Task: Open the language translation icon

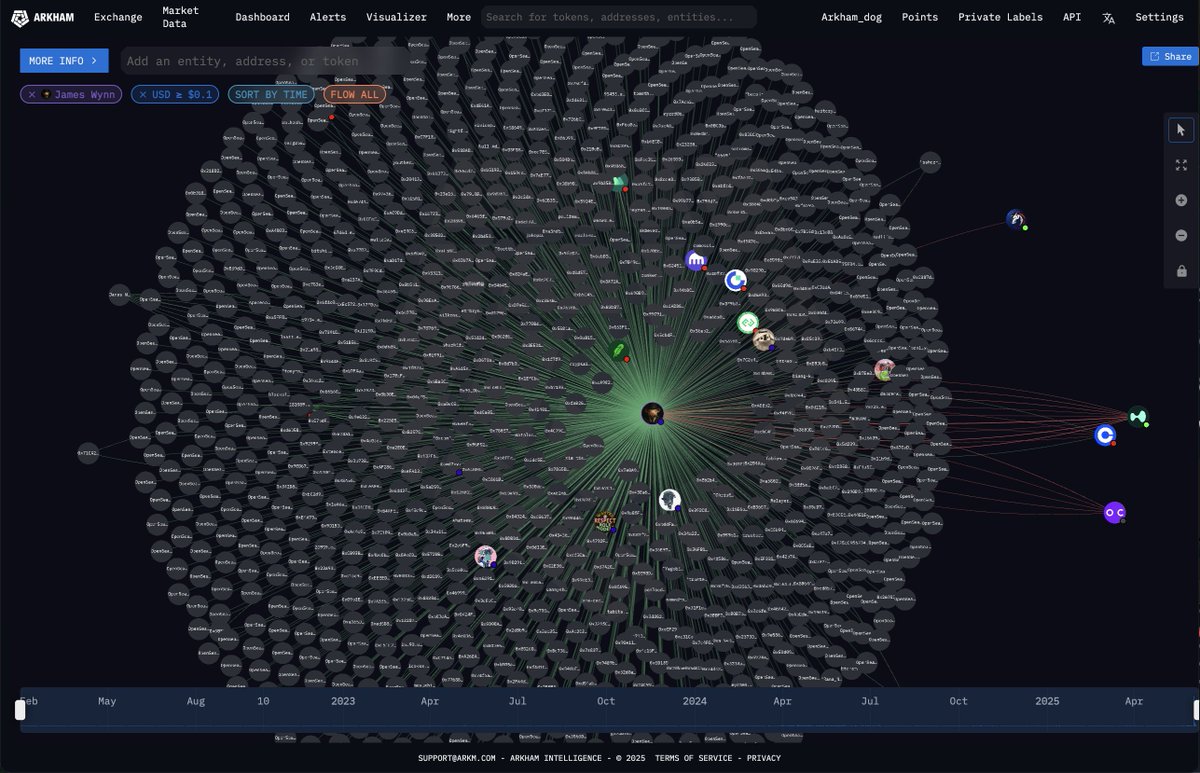Action: (1108, 17)
